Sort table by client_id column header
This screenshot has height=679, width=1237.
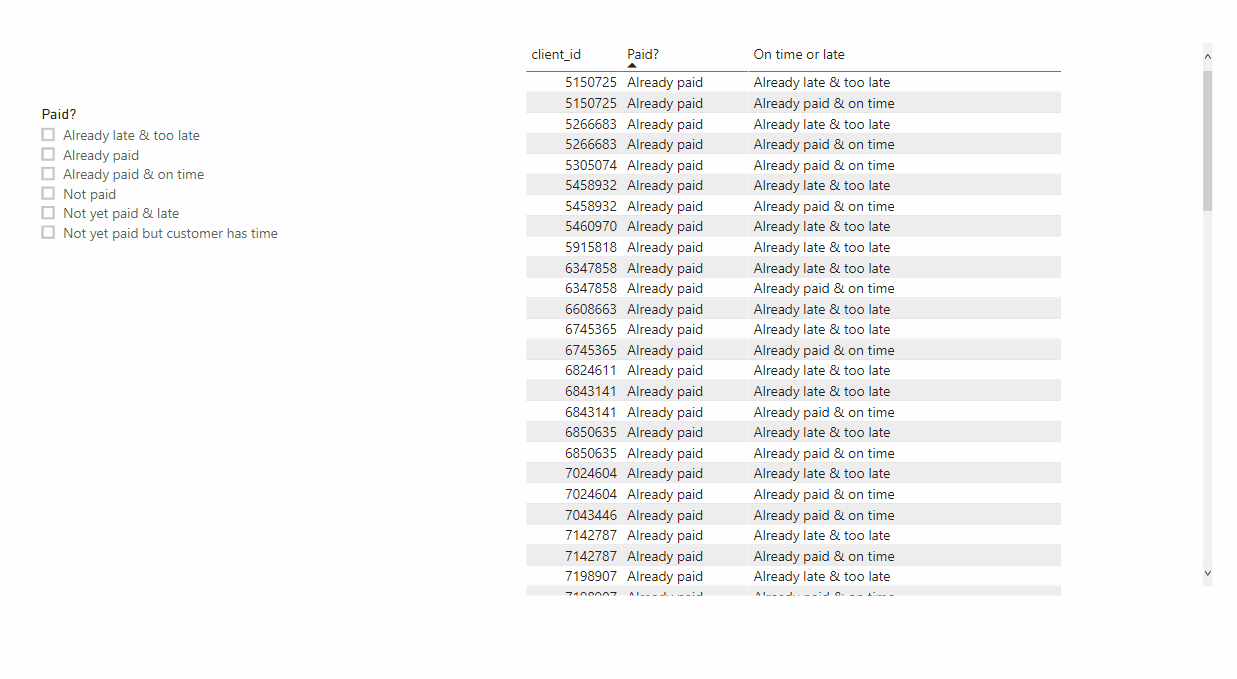(x=556, y=54)
